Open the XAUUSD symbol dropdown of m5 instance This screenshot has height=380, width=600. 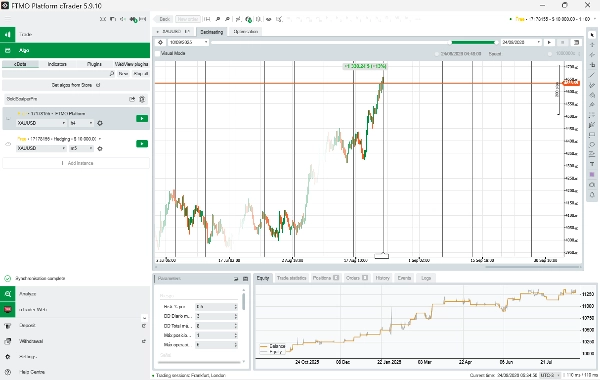(41, 148)
